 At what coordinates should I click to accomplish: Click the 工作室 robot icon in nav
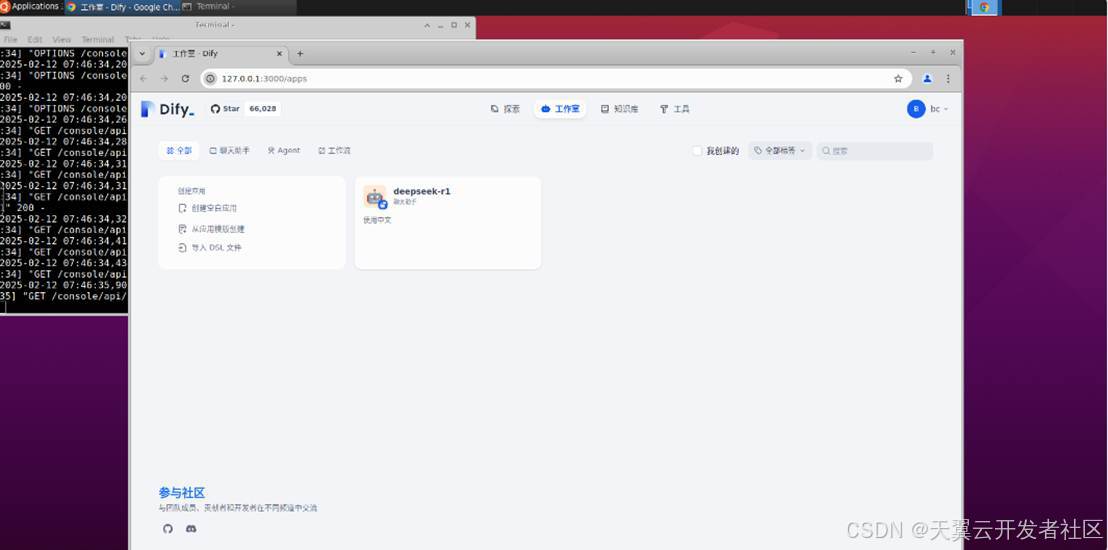click(x=546, y=109)
